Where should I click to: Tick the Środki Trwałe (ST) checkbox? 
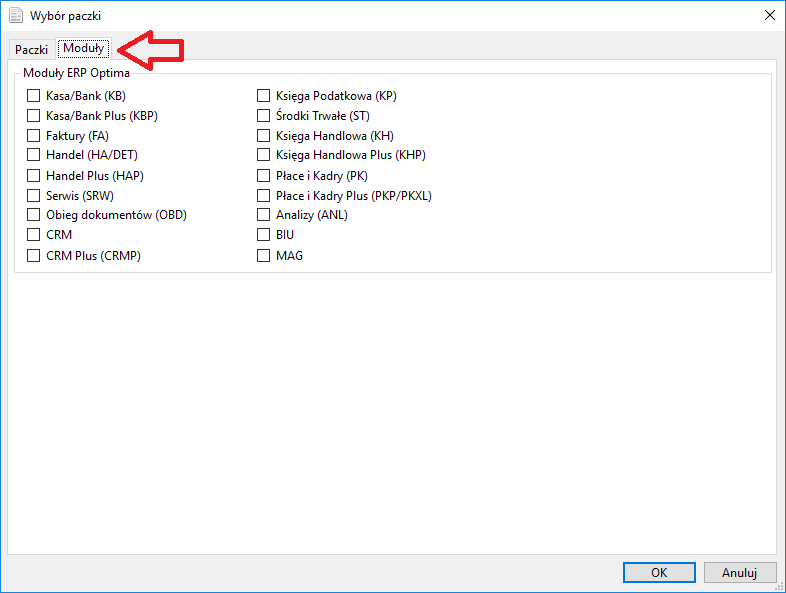click(x=264, y=116)
